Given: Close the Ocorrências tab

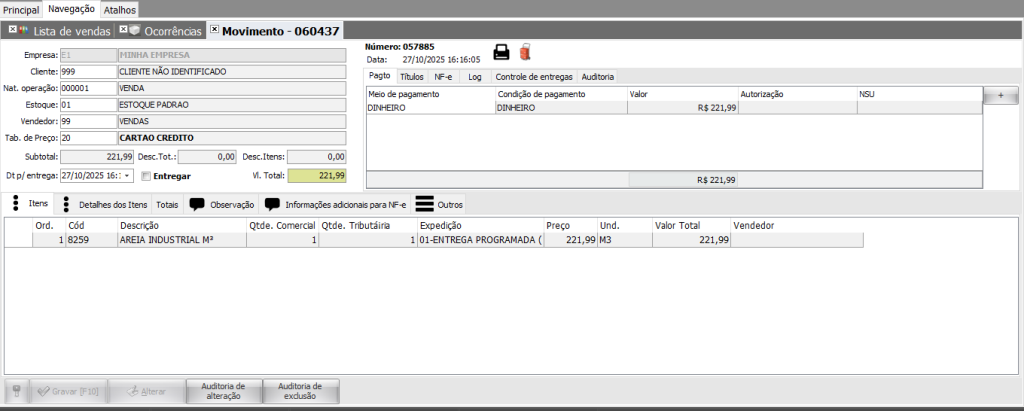Looking at the screenshot, I should [122, 30].
